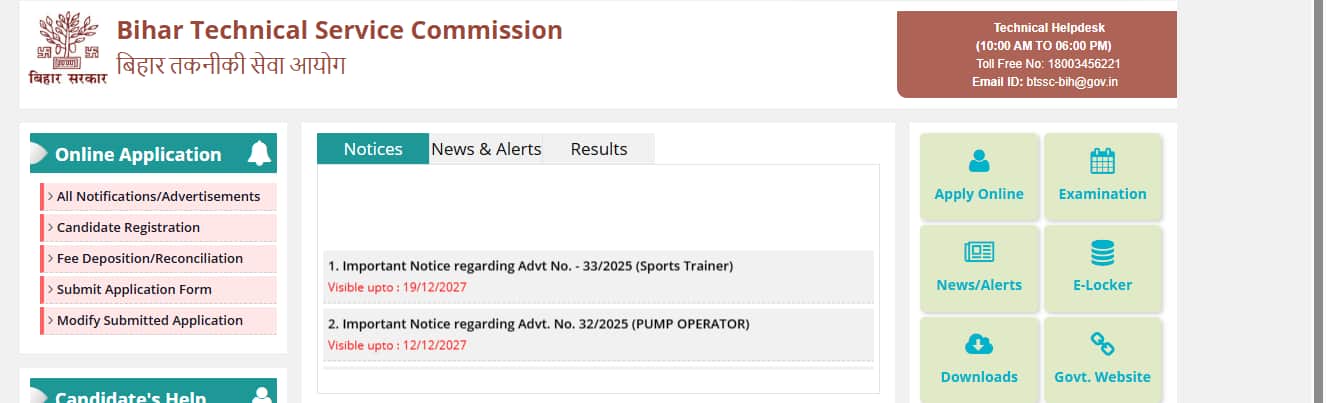Click the Examination calendar icon
Image resolution: width=1326 pixels, height=403 pixels.
1102,161
